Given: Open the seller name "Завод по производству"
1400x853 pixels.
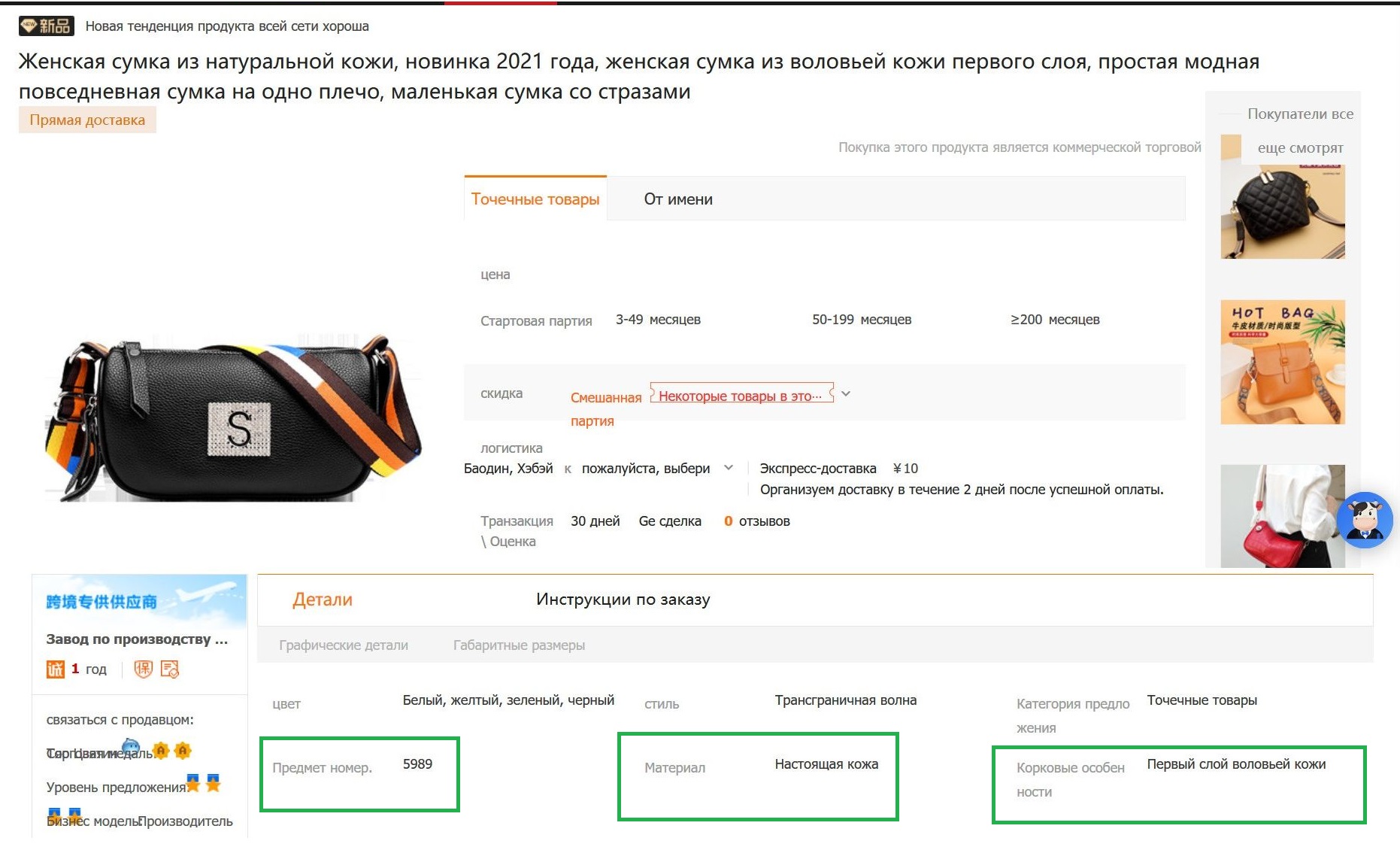Looking at the screenshot, I should tap(136, 639).
